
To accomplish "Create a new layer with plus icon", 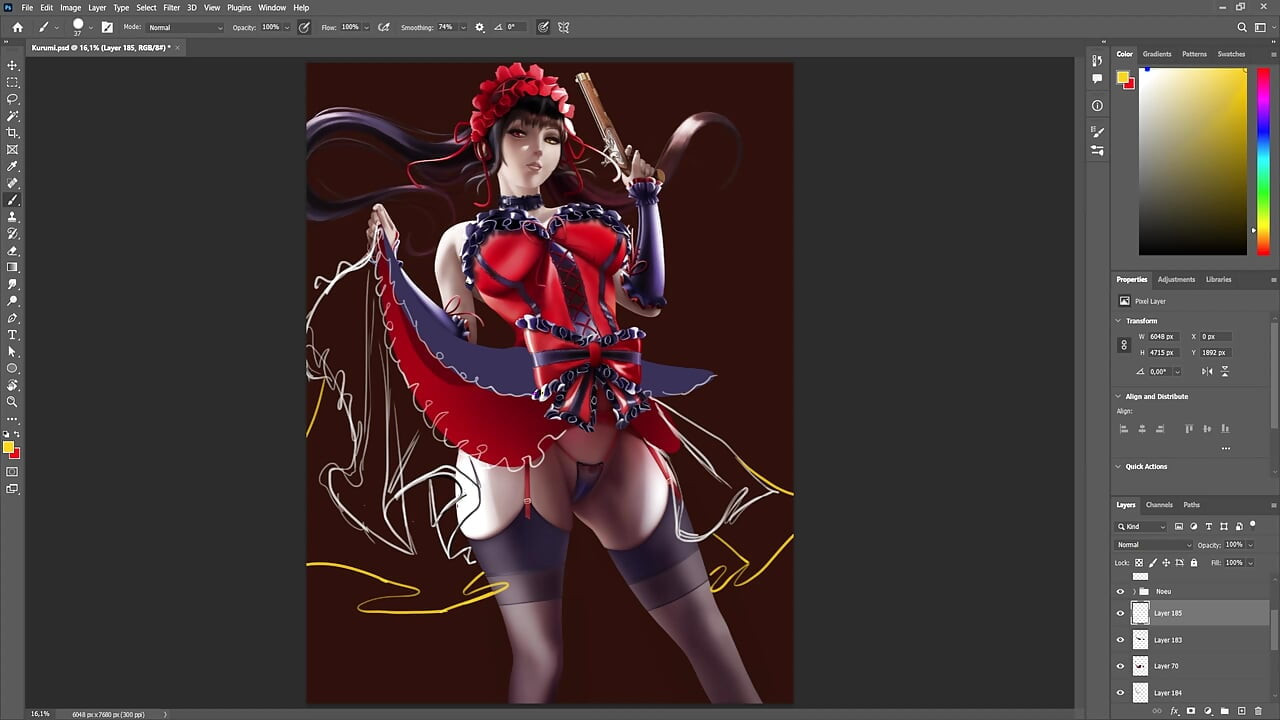I will (x=1241, y=711).
